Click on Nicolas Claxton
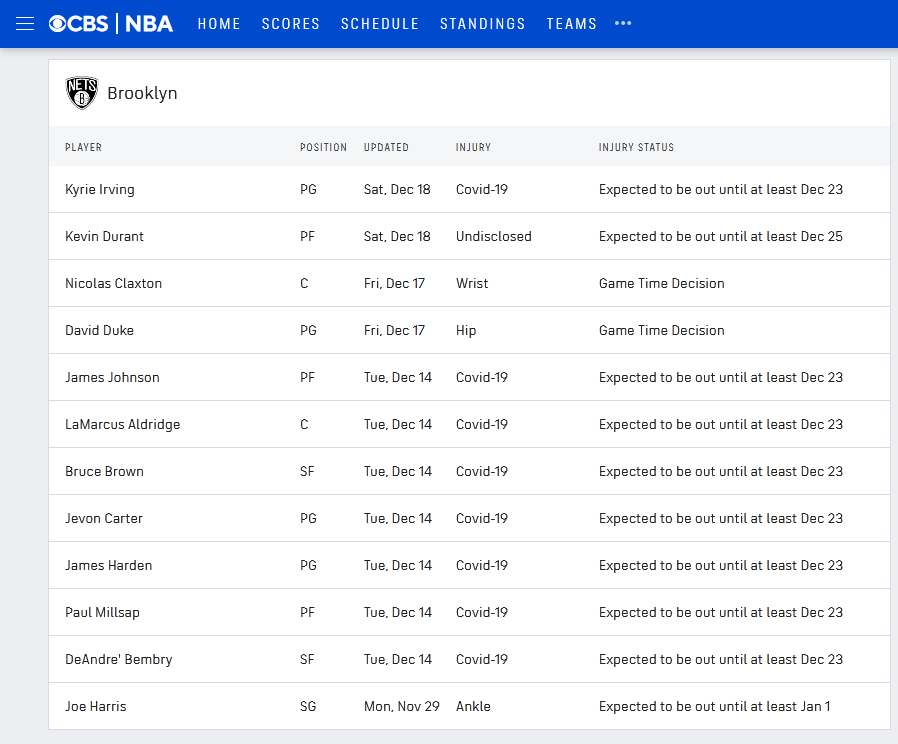The image size is (898, 744). 113,284
